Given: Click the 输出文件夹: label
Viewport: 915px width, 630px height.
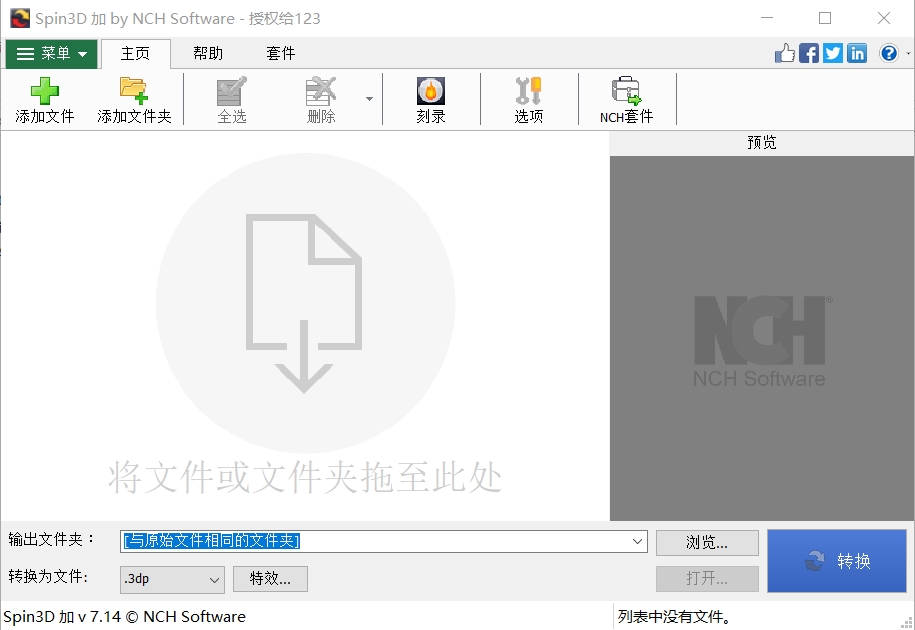Looking at the screenshot, I should pos(51,540).
